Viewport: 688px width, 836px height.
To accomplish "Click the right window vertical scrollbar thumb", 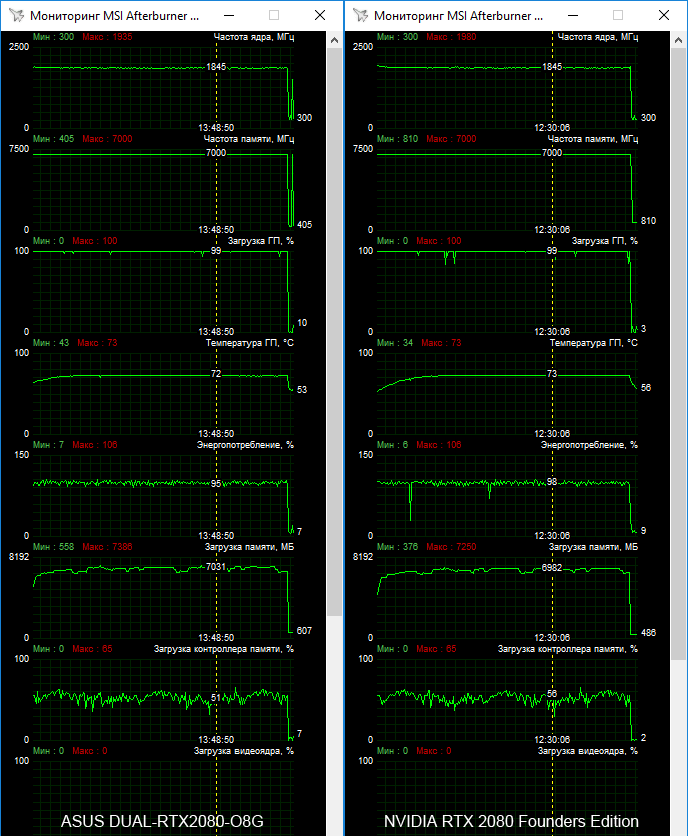I will coord(678,354).
